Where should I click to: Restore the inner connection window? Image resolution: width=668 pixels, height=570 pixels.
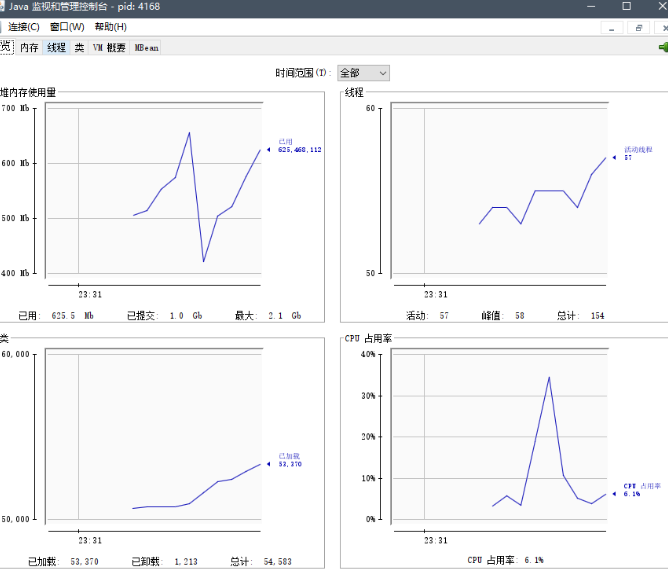[x=638, y=28]
